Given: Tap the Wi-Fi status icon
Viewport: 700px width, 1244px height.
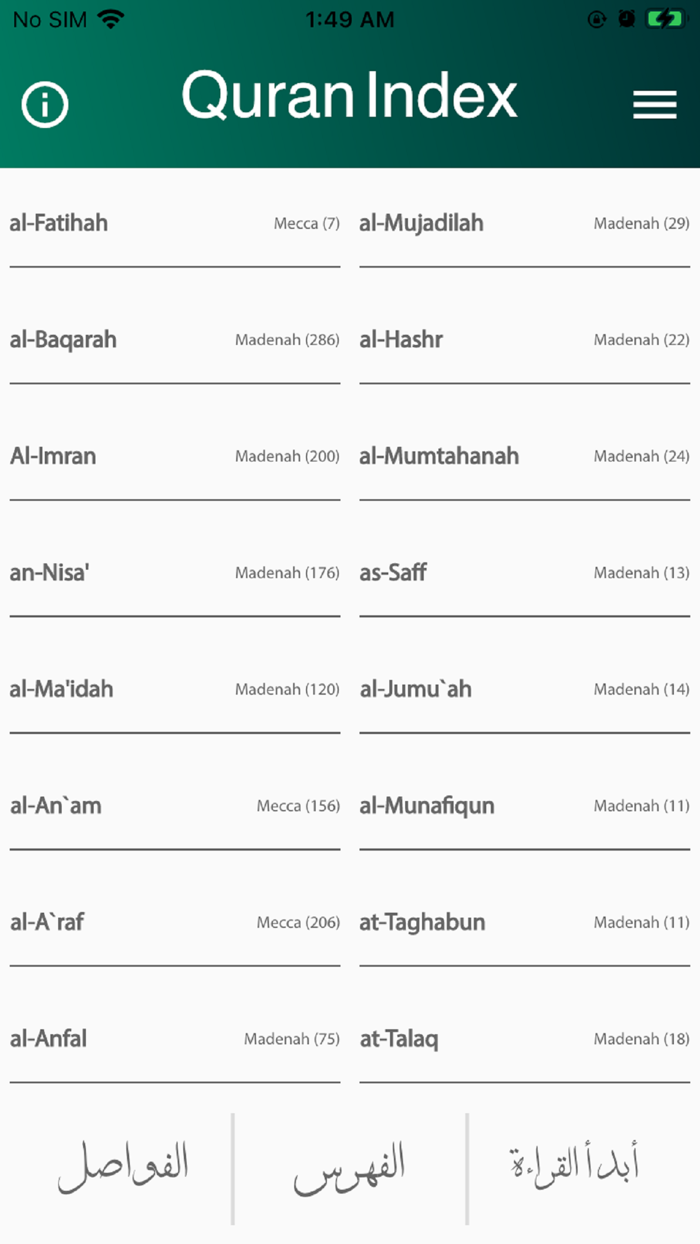Looking at the screenshot, I should [x=109, y=17].
